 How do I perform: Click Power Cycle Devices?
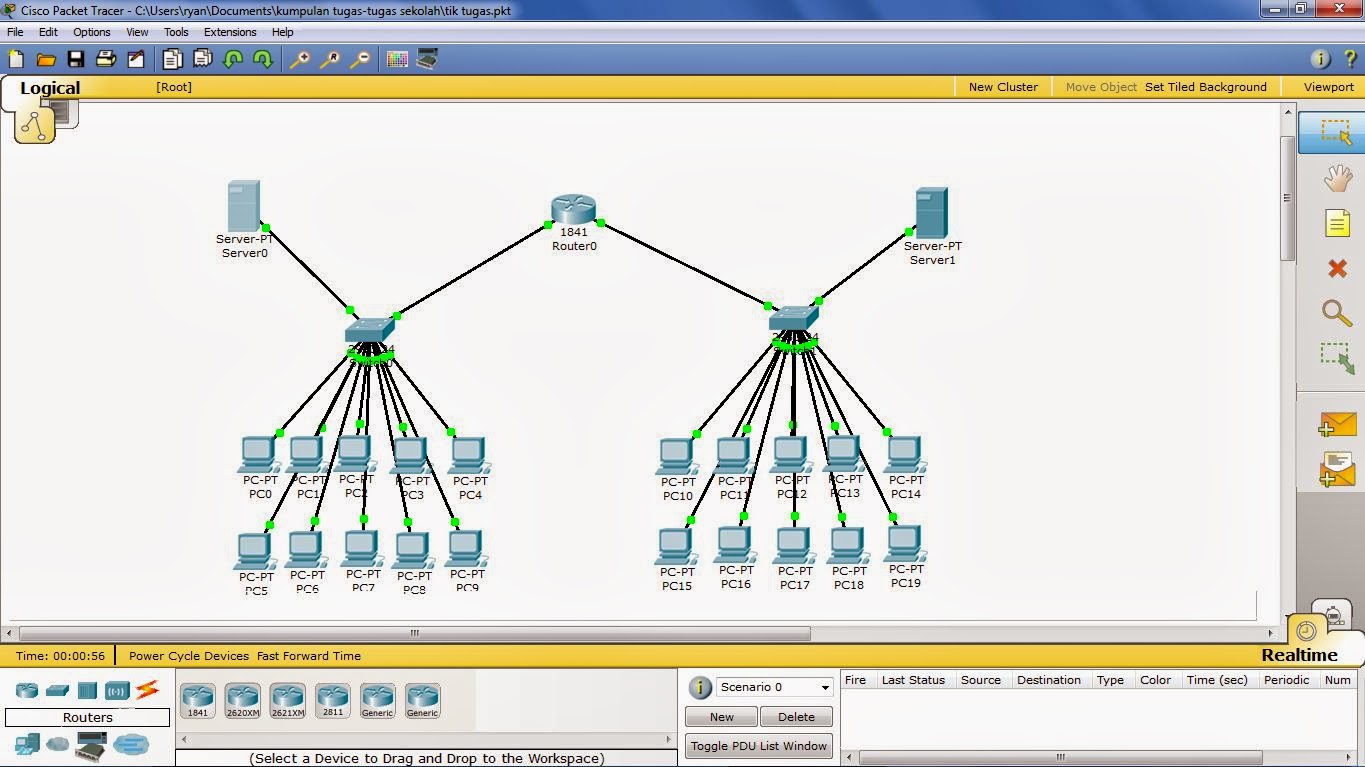coord(189,656)
